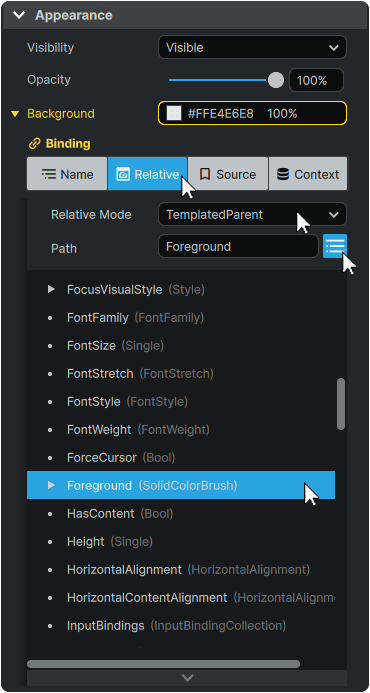This screenshot has height=693, width=370.
Task: Select the ForceCursor property
Action: [x=181, y=457]
